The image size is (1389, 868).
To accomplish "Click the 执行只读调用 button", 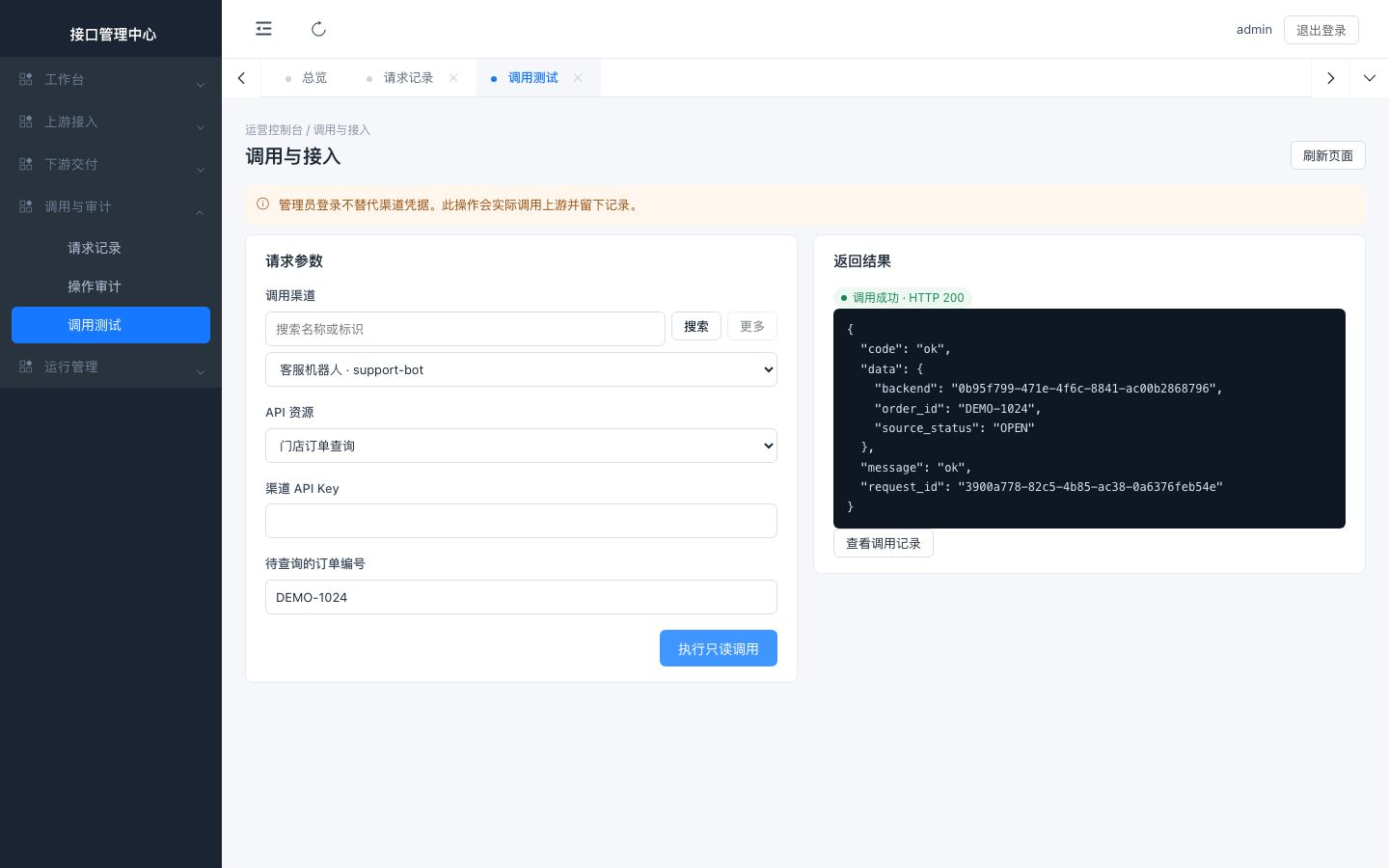I will 719,648.
